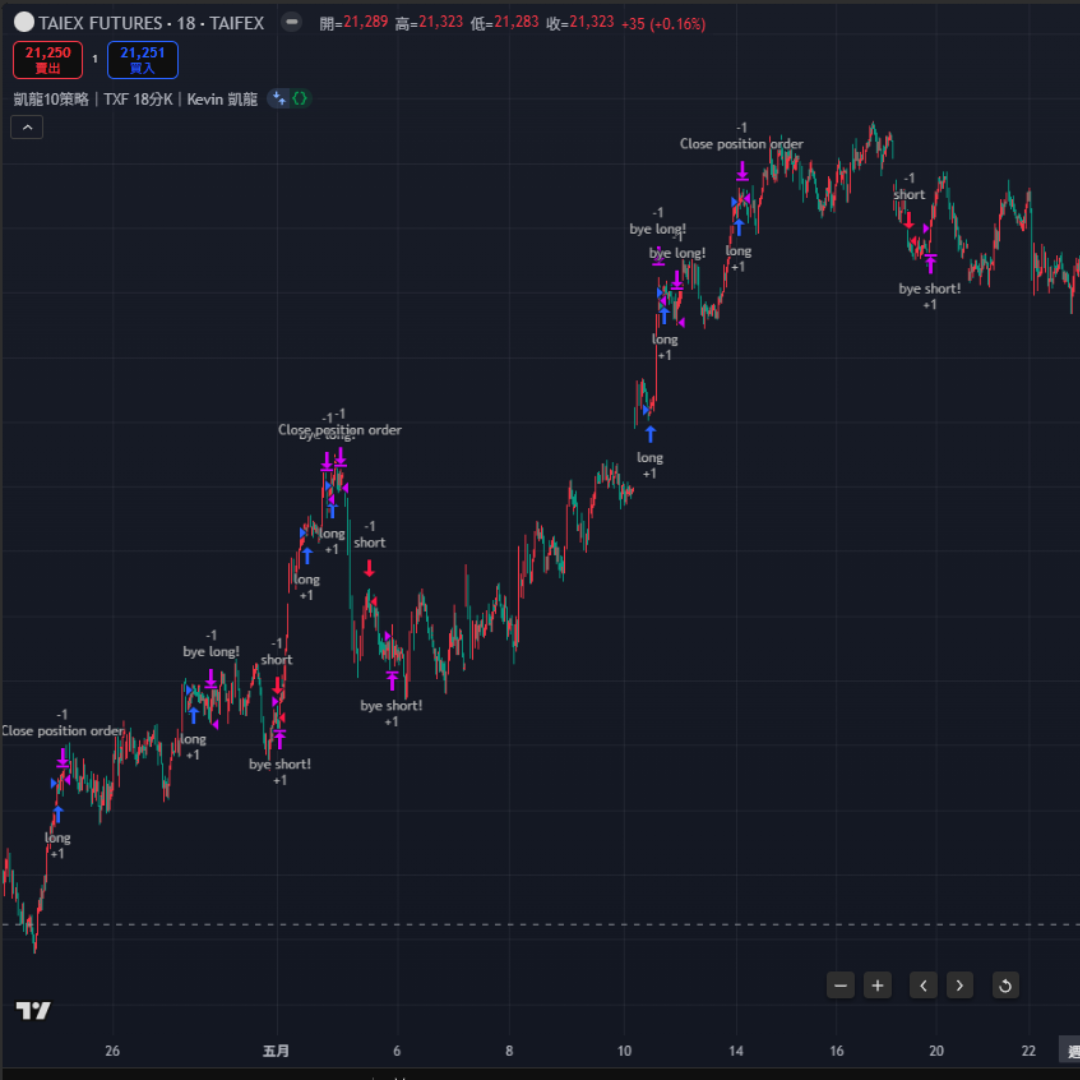This screenshot has width=1080, height=1080.
Task: Click the date label 22 on time axis
Action: pyautogui.click(x=1028, y=1050)
